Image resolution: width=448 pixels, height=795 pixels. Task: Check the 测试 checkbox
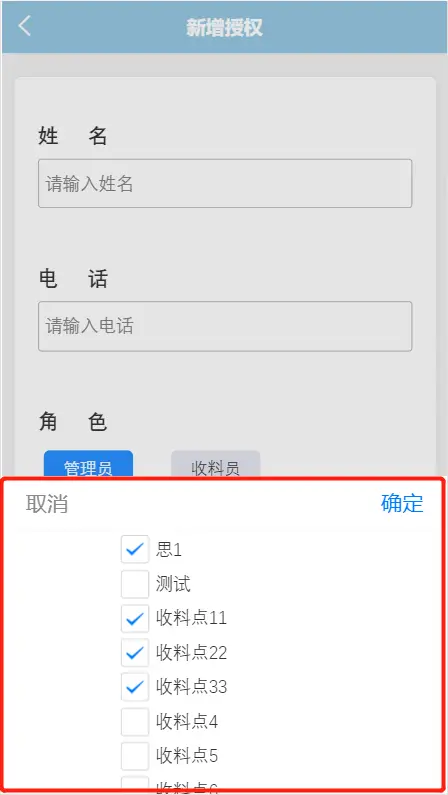tap(135, 584)
